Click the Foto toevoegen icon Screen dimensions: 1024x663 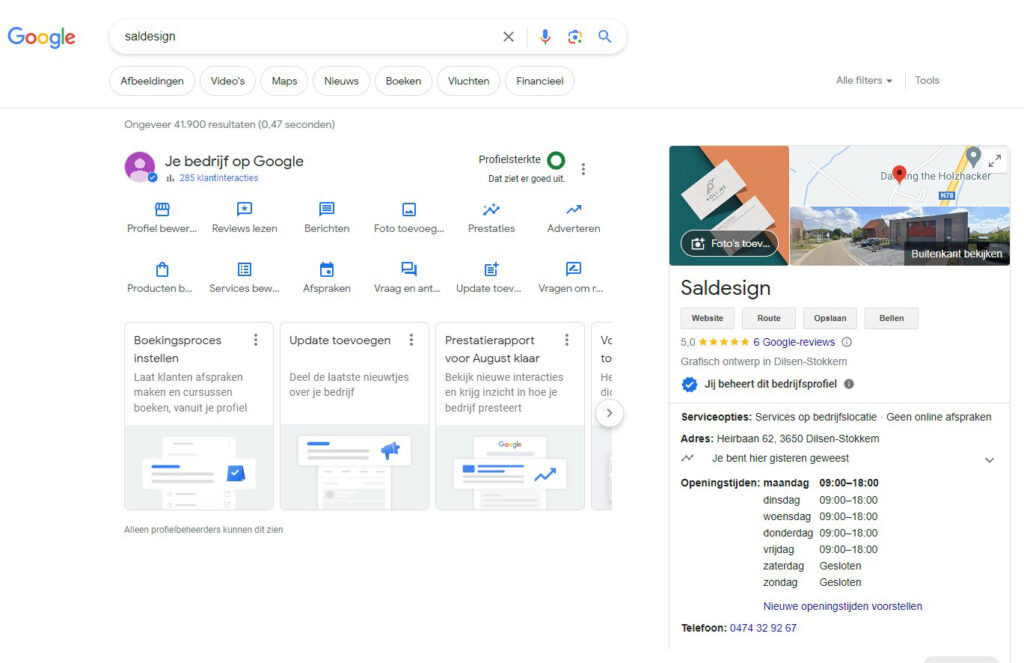[x=409, y=209]
